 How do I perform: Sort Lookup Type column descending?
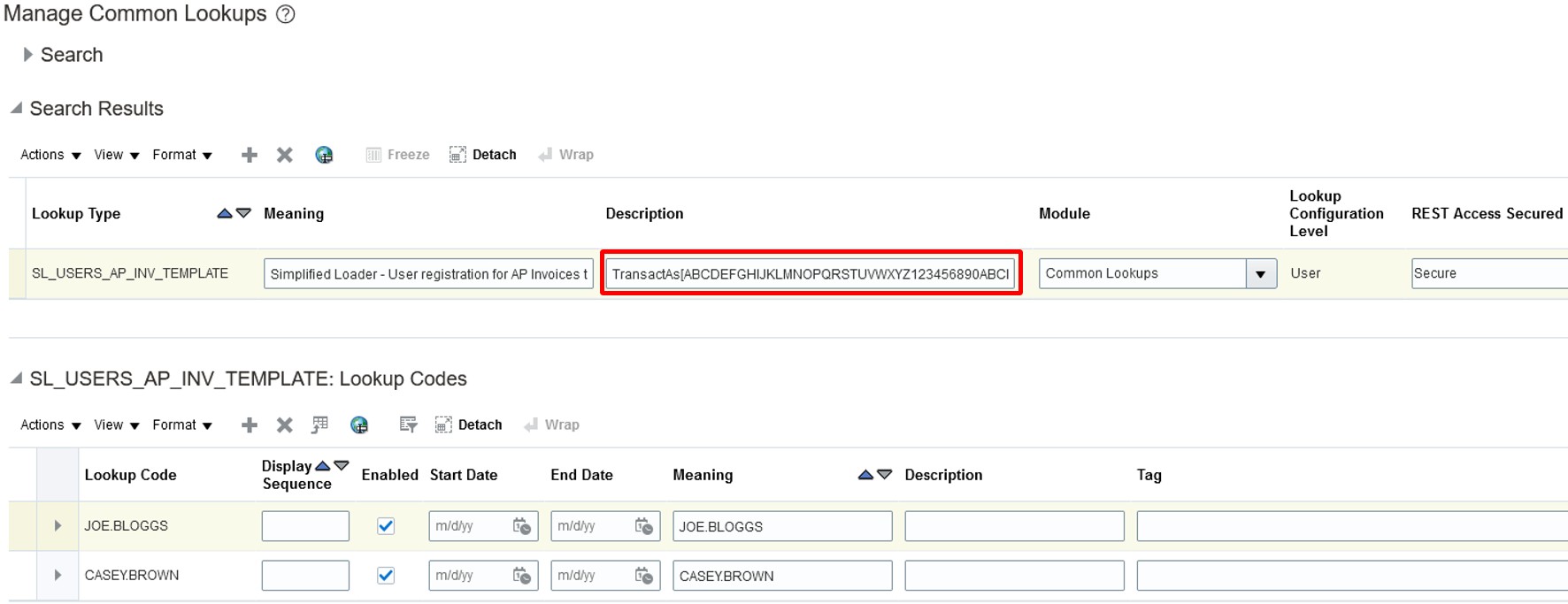click(244, 213)
